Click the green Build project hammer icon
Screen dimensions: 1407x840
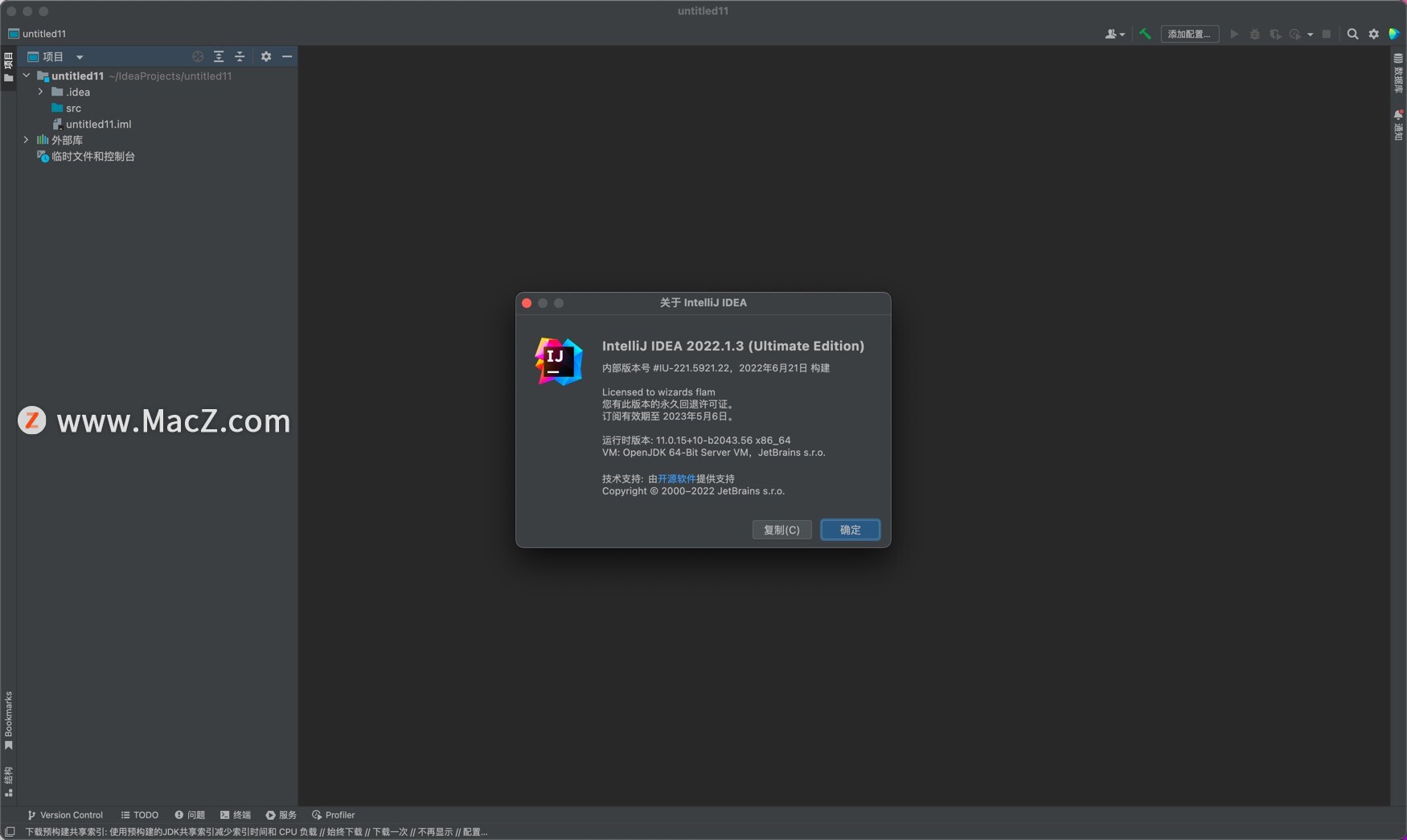point(1145,34)
